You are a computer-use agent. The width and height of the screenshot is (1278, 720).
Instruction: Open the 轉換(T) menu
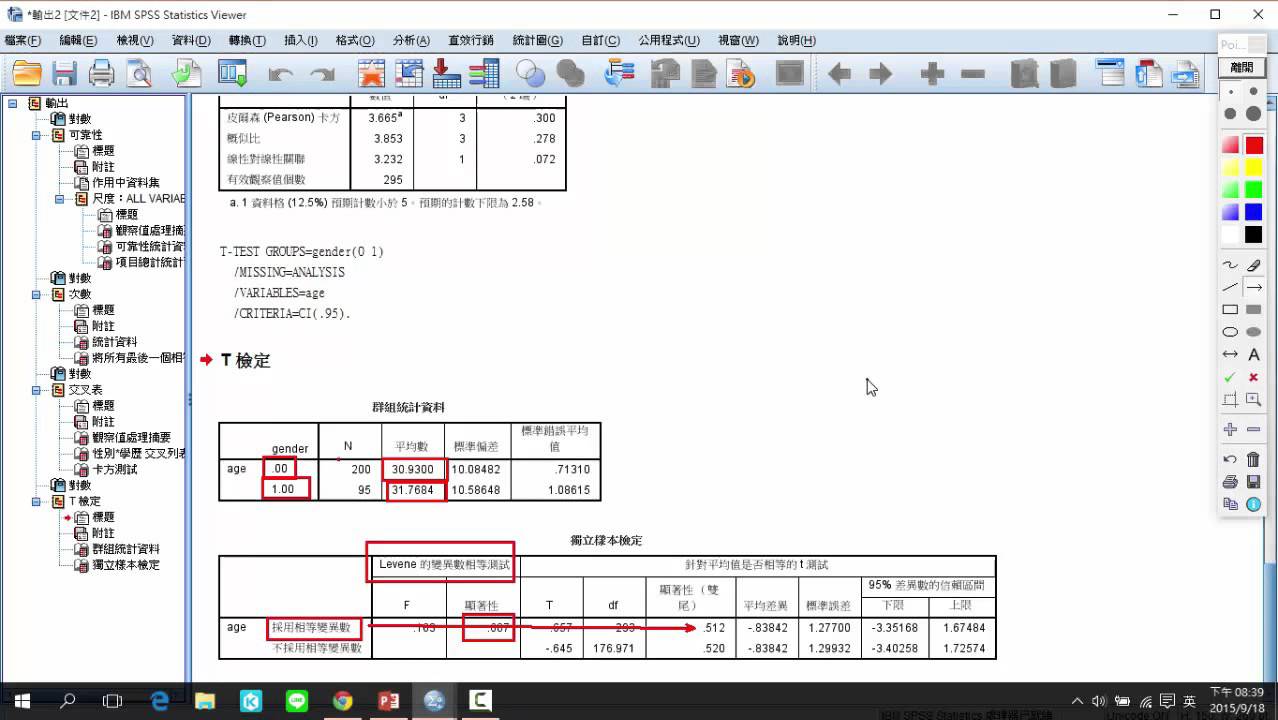click(x=247, y=40)
